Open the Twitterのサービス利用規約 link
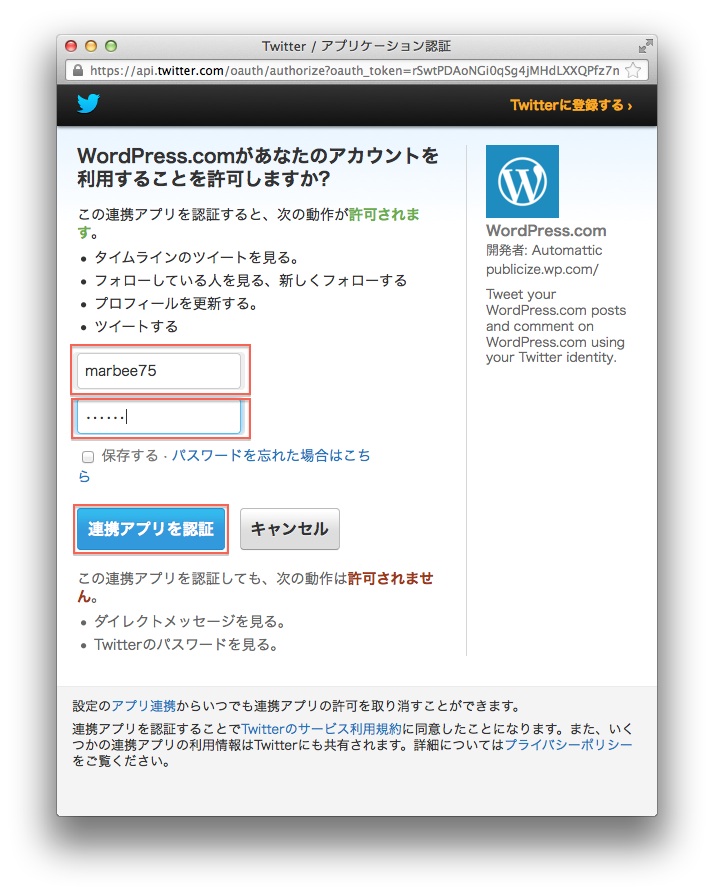714x895 pixels. [321, 729]
